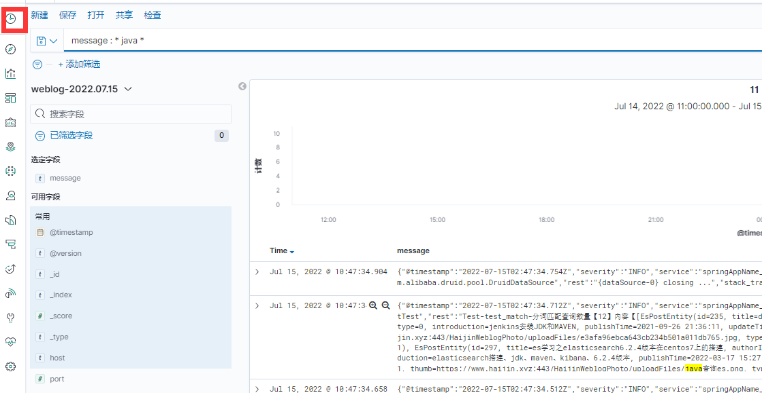Click filter options icon beside 添加筛选
Screen dimensions: 762x393
pos(37,64)
